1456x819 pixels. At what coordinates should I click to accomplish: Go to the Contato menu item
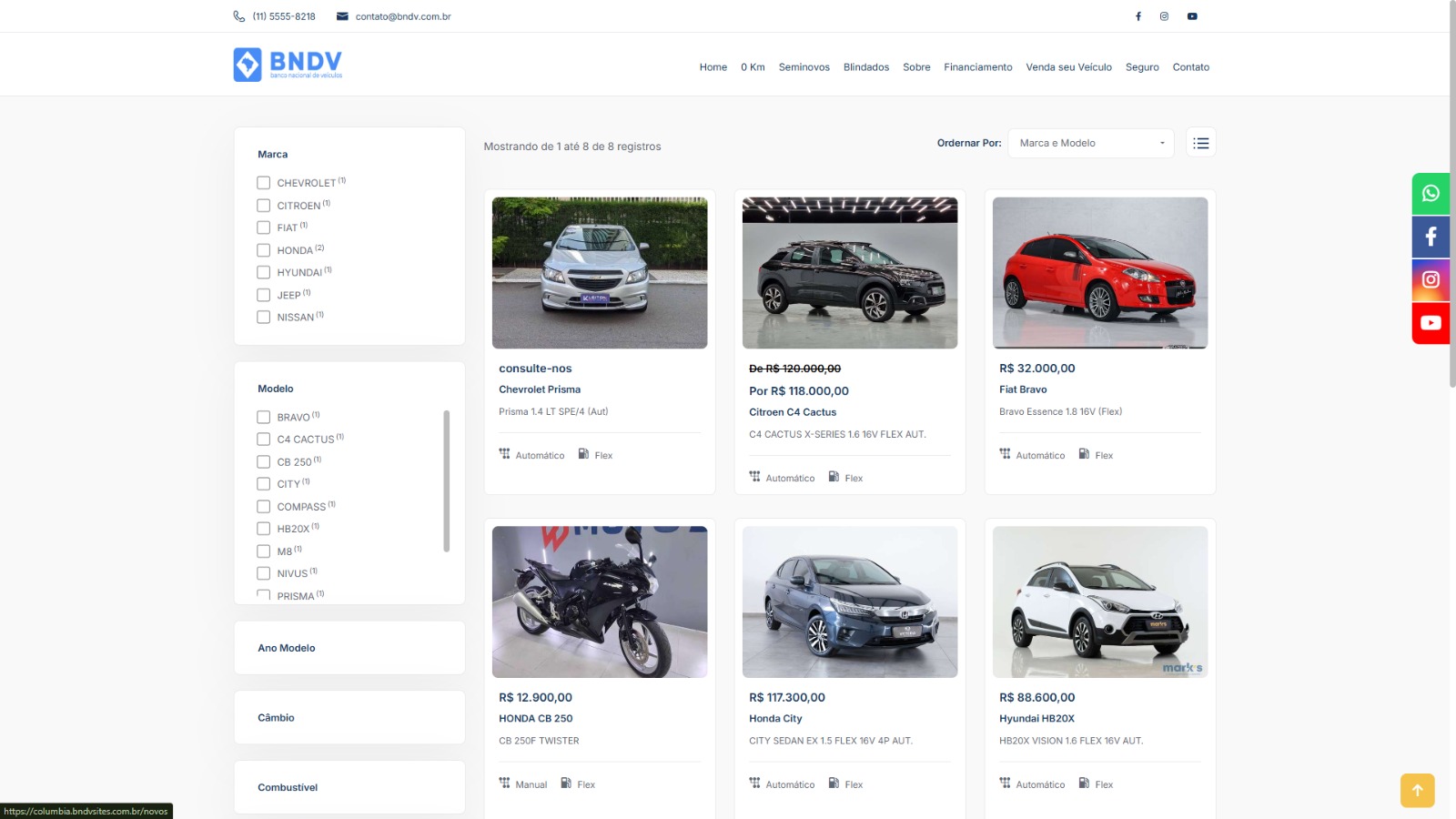pyautogui.click(x=1191, y=67)
